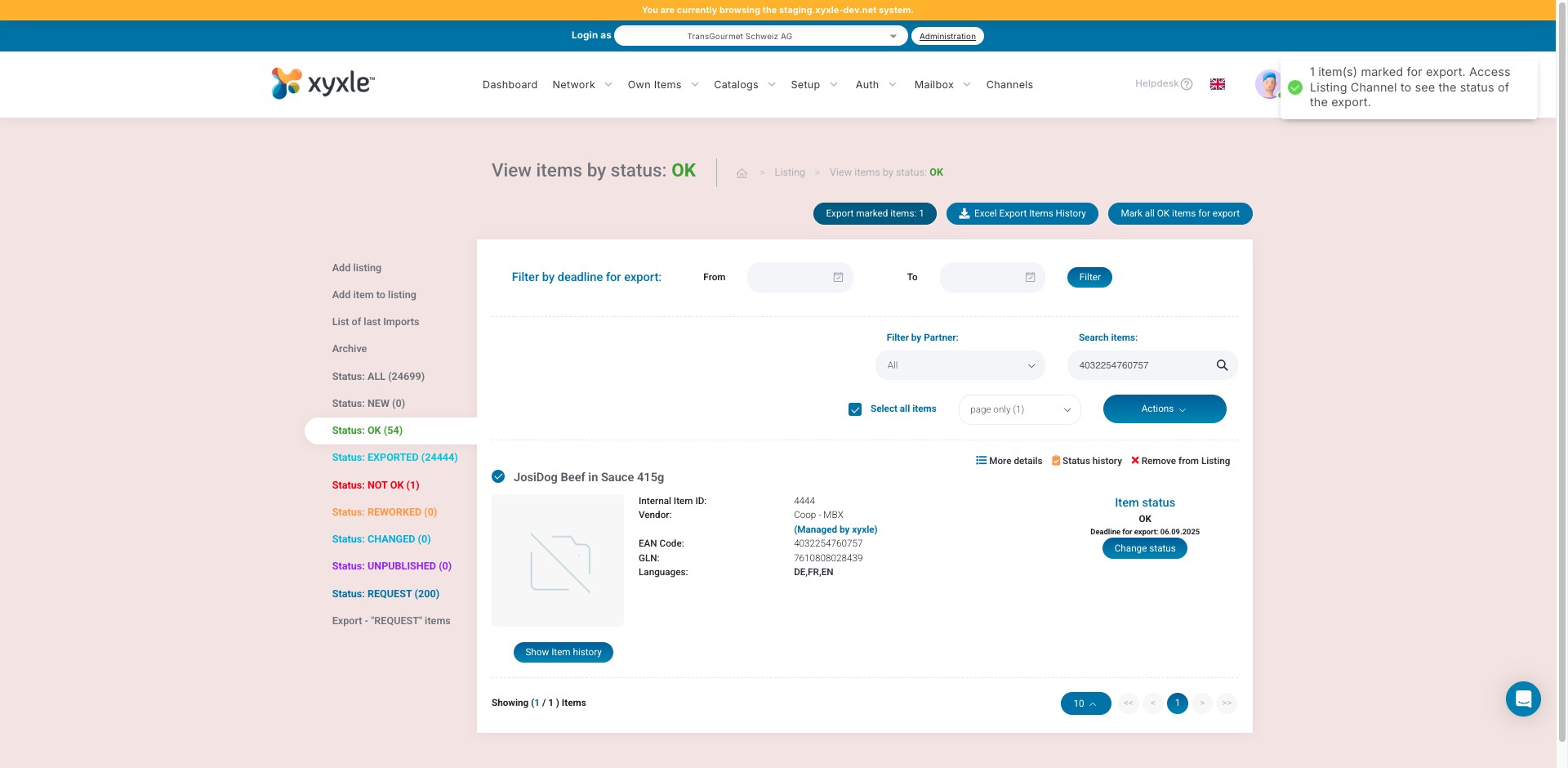Apply the deadline Filter button
Screen dimensions: 1568x768
(x=1089, y=278)
